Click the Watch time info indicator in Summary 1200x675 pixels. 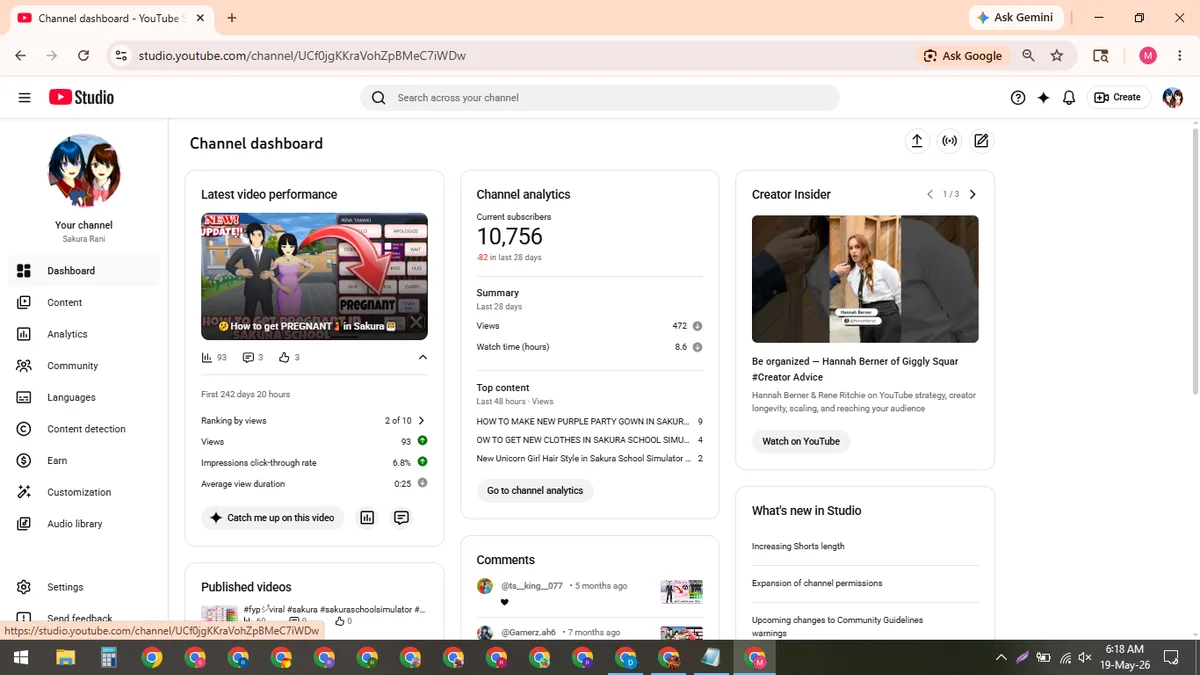point(697,347)
